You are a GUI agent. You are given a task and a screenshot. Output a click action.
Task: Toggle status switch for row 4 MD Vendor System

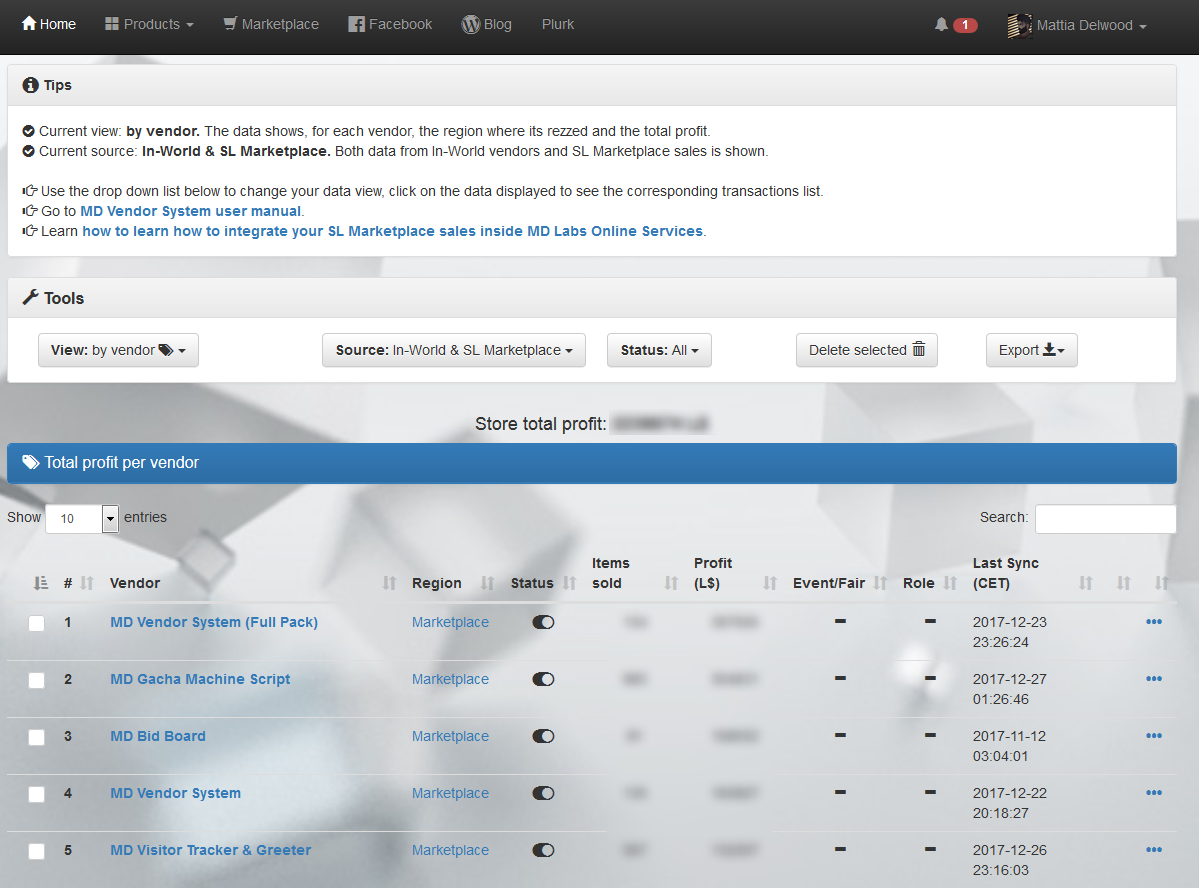(544, 793)
